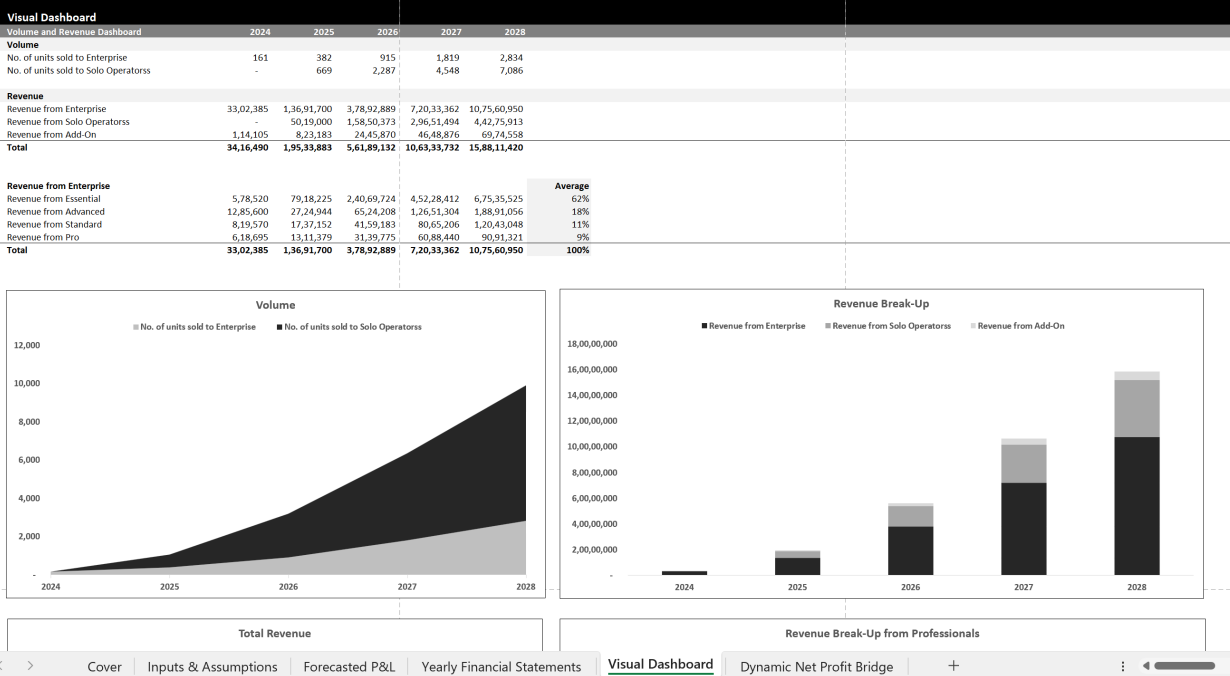Click the Solo Operatorss units legend swatch

pos(280,327)
